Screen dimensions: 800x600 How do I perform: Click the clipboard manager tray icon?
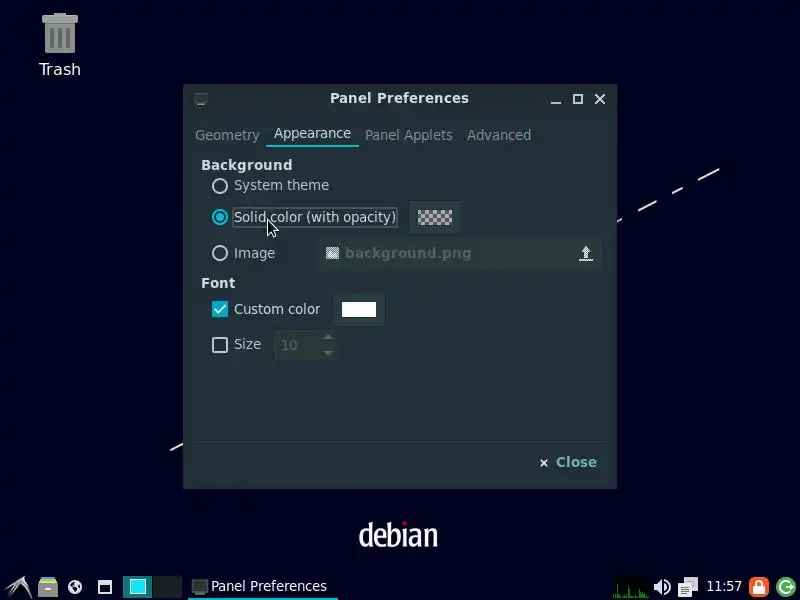click(x=688, y=587)
